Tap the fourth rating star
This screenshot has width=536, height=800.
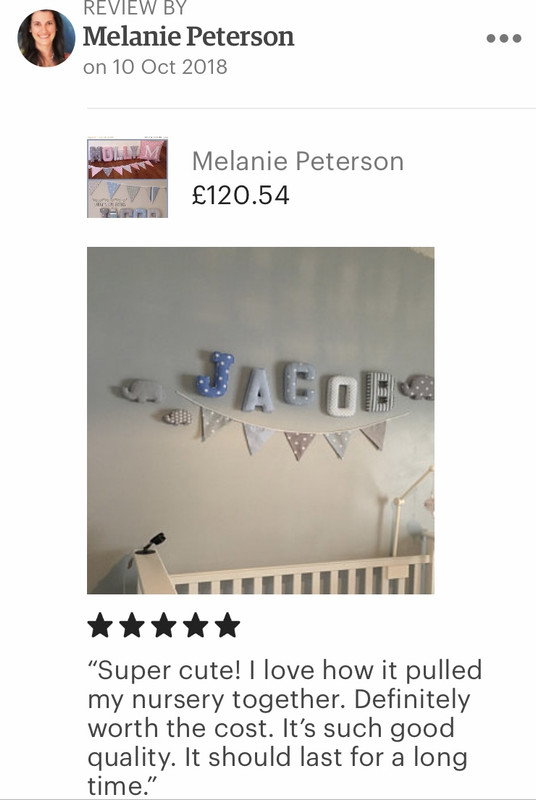pos(195,626)
